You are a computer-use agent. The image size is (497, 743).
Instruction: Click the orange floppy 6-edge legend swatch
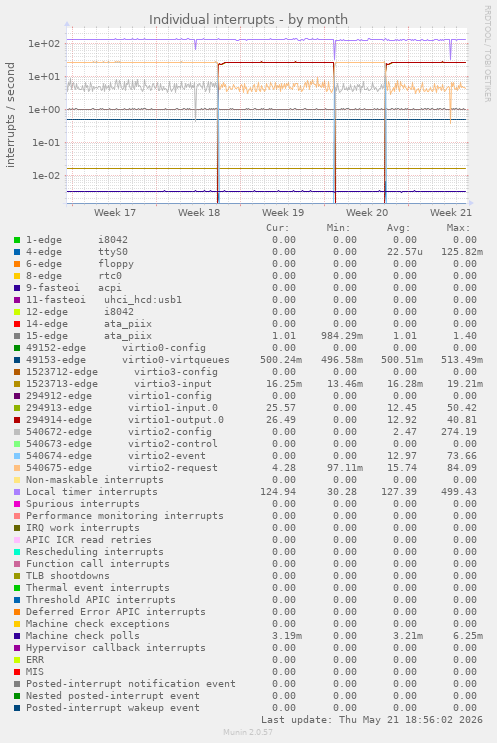click(17, 264)
